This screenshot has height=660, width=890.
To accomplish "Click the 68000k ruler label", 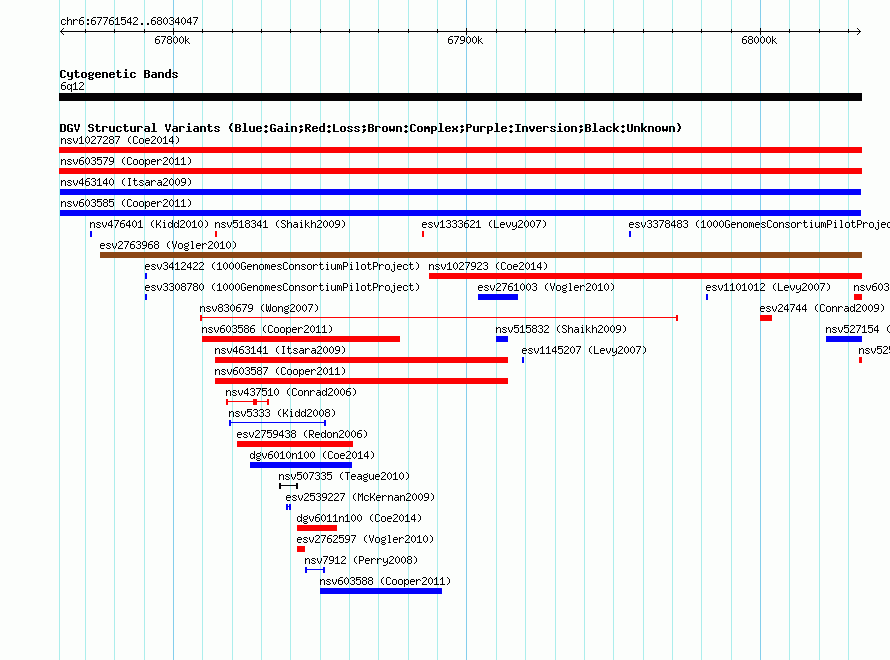I will pos(759,40).
